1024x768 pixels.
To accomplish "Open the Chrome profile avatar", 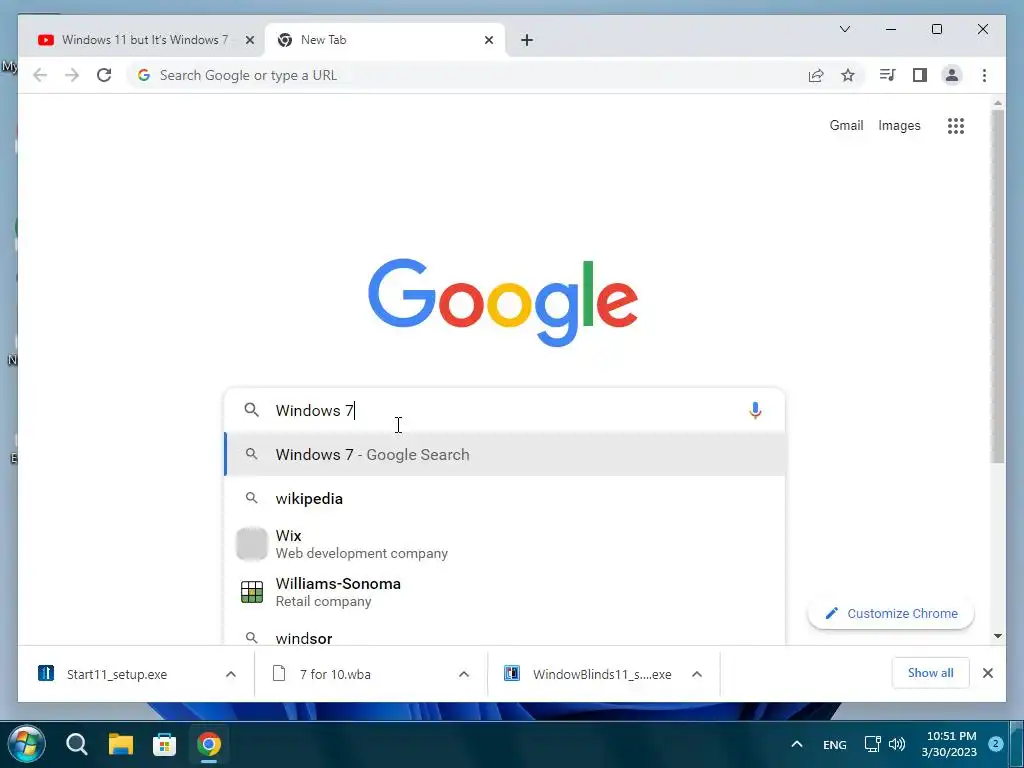I will point(952,75).
